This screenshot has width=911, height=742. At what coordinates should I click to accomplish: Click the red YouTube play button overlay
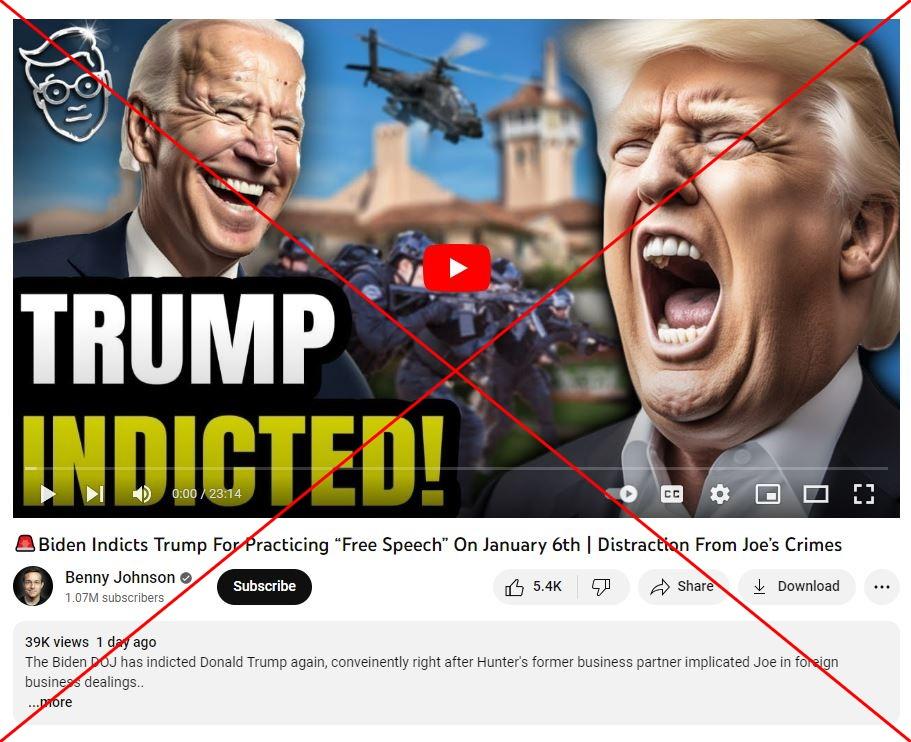click(x=457, y=267)
